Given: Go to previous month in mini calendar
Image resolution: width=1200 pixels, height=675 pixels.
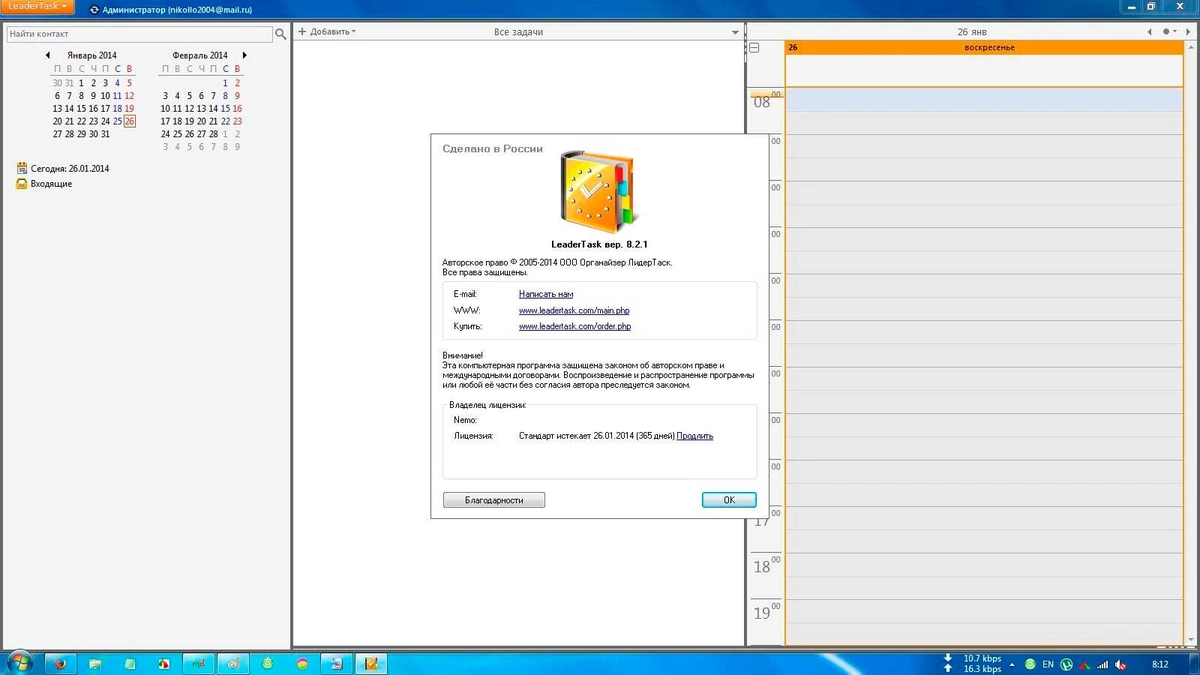Looking at the screenshot, I should [49, 55].
